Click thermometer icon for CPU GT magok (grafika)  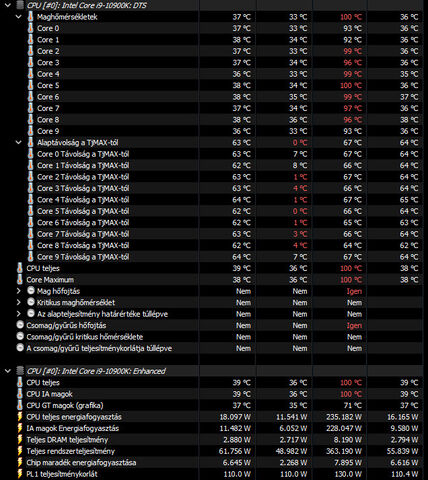coord(20,405)
